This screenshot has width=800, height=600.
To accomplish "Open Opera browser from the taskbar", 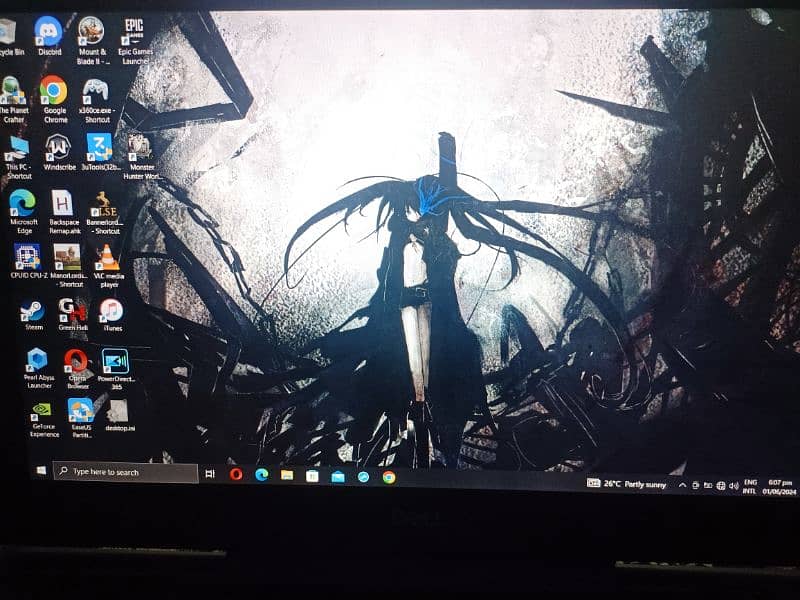I will point(236,474).
